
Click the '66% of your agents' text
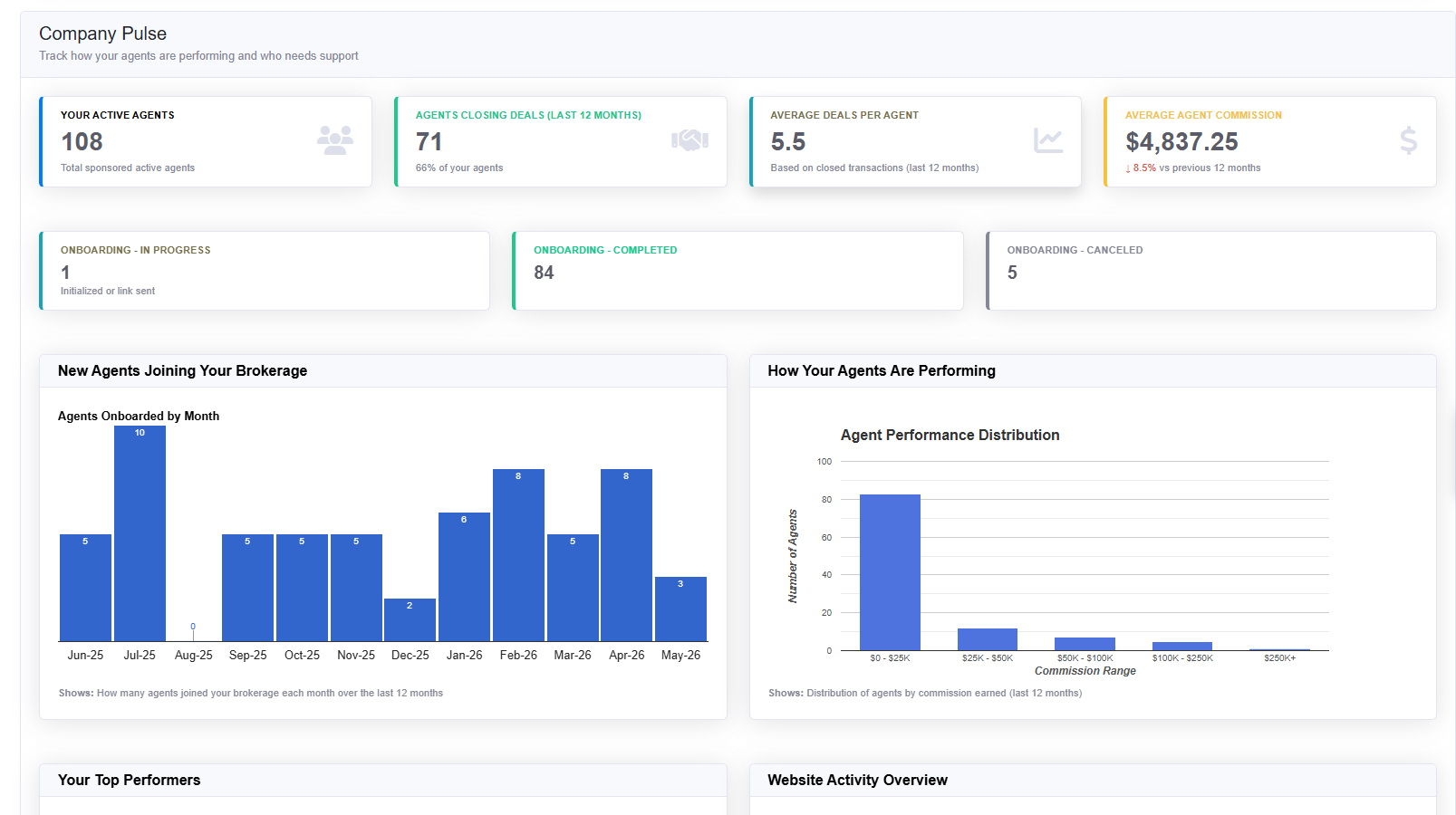(x=459, y=168)
